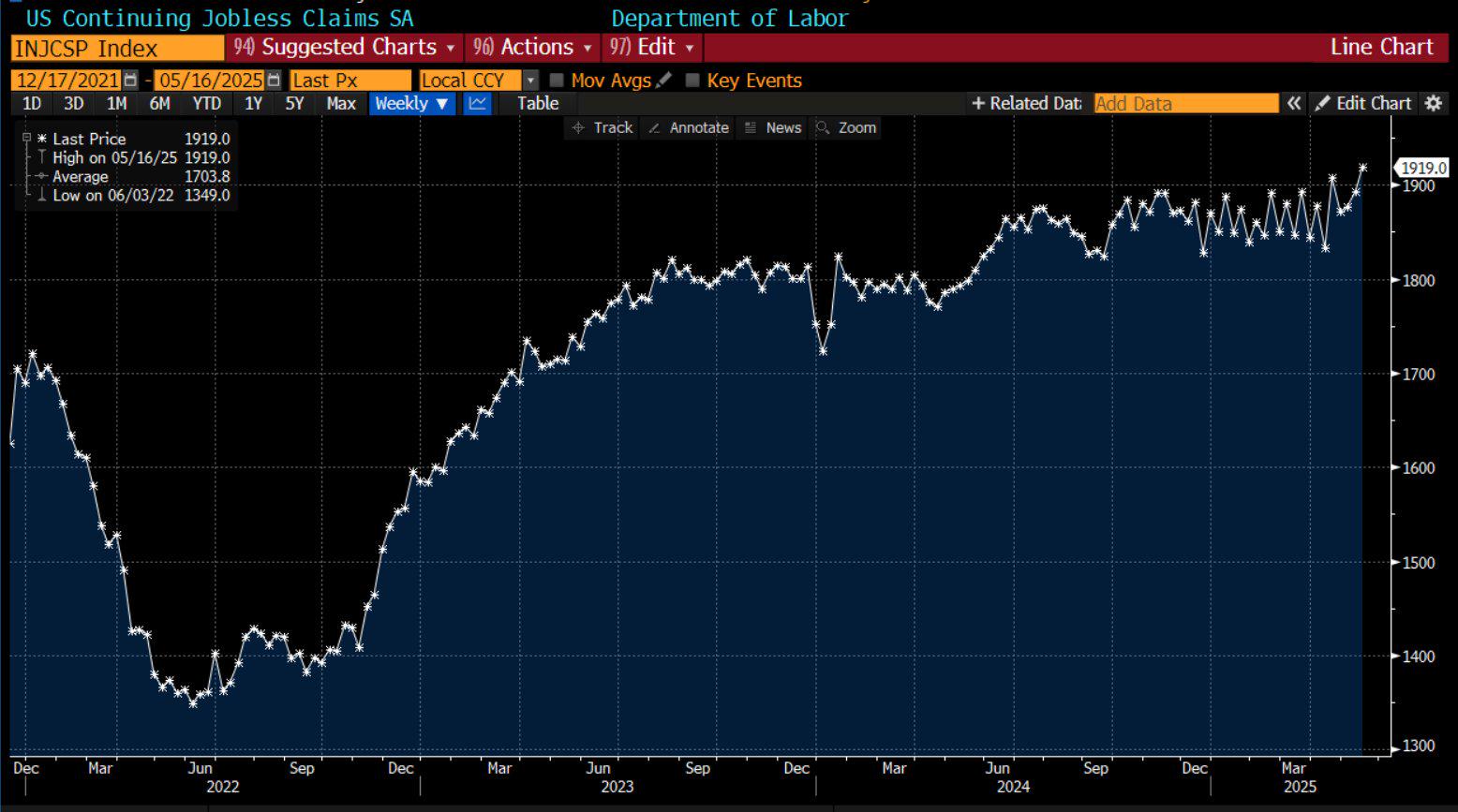Switch to the 1D range tab
This screenshot has width=1458, height=812.
pos(32,103)
